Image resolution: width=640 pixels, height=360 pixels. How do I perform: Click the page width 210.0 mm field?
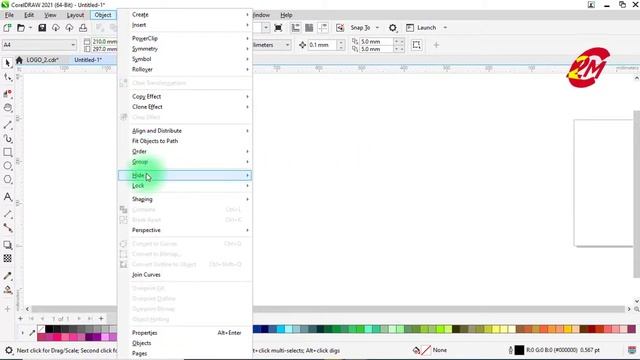(104, 41)
